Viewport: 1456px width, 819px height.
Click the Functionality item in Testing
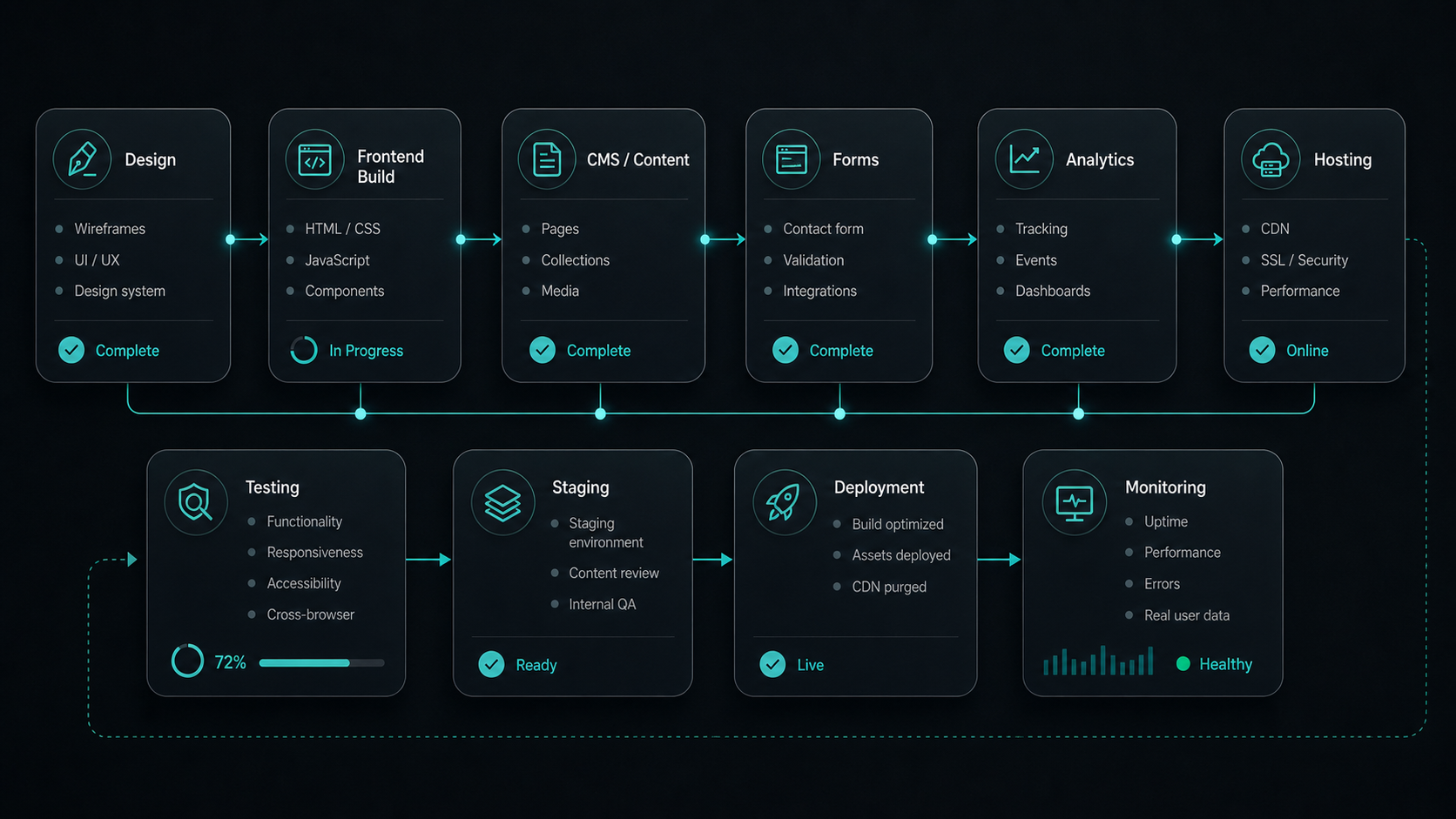[304, 521]
